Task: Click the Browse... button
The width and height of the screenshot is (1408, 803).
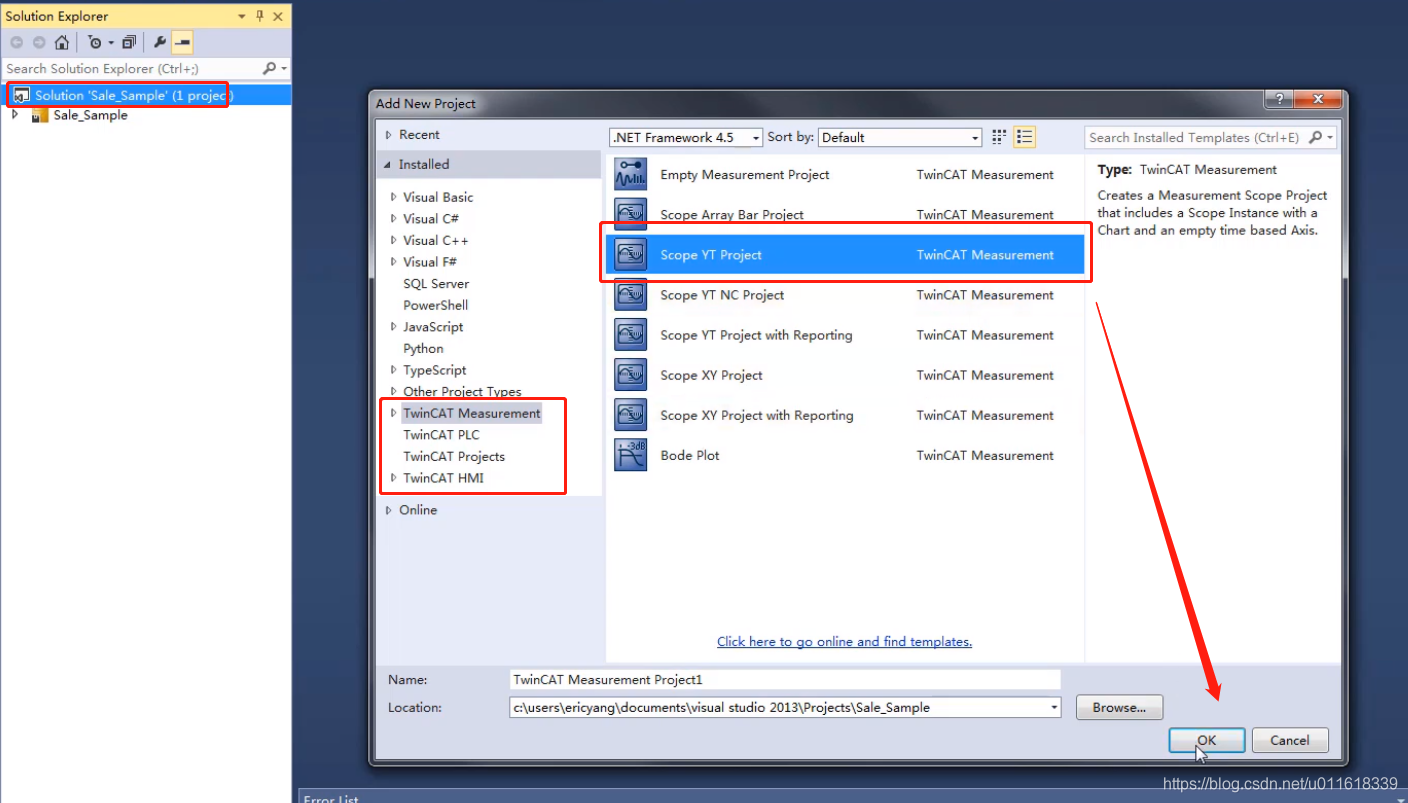Action: (1119, 708)
